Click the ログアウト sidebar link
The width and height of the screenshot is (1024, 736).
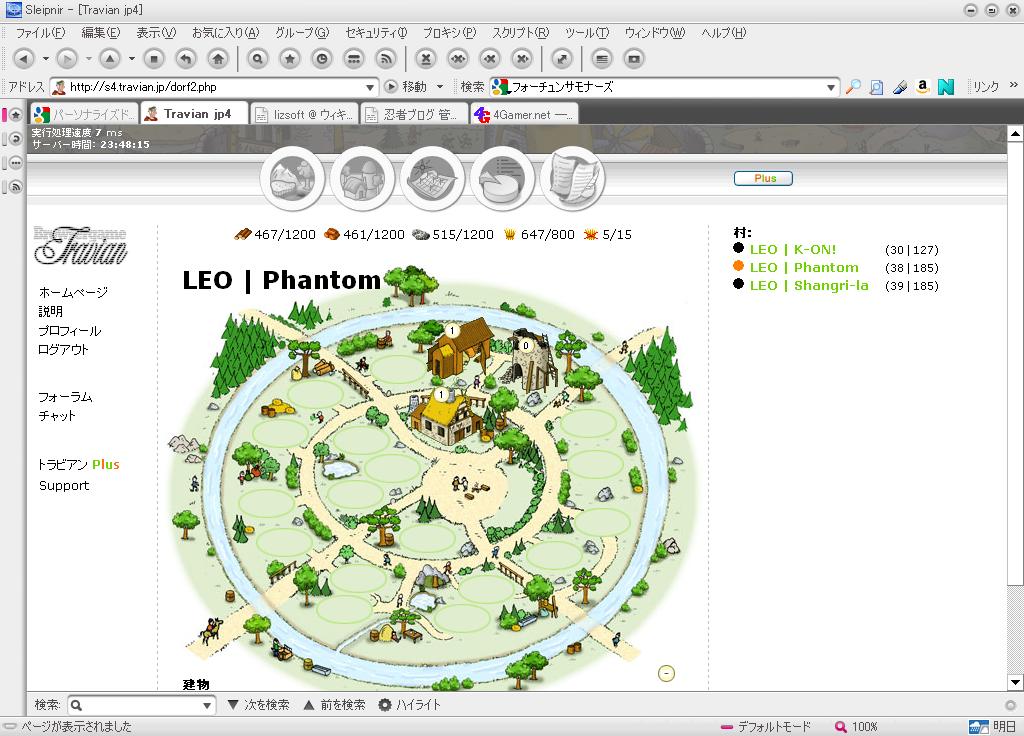click(x=63, y=349)
